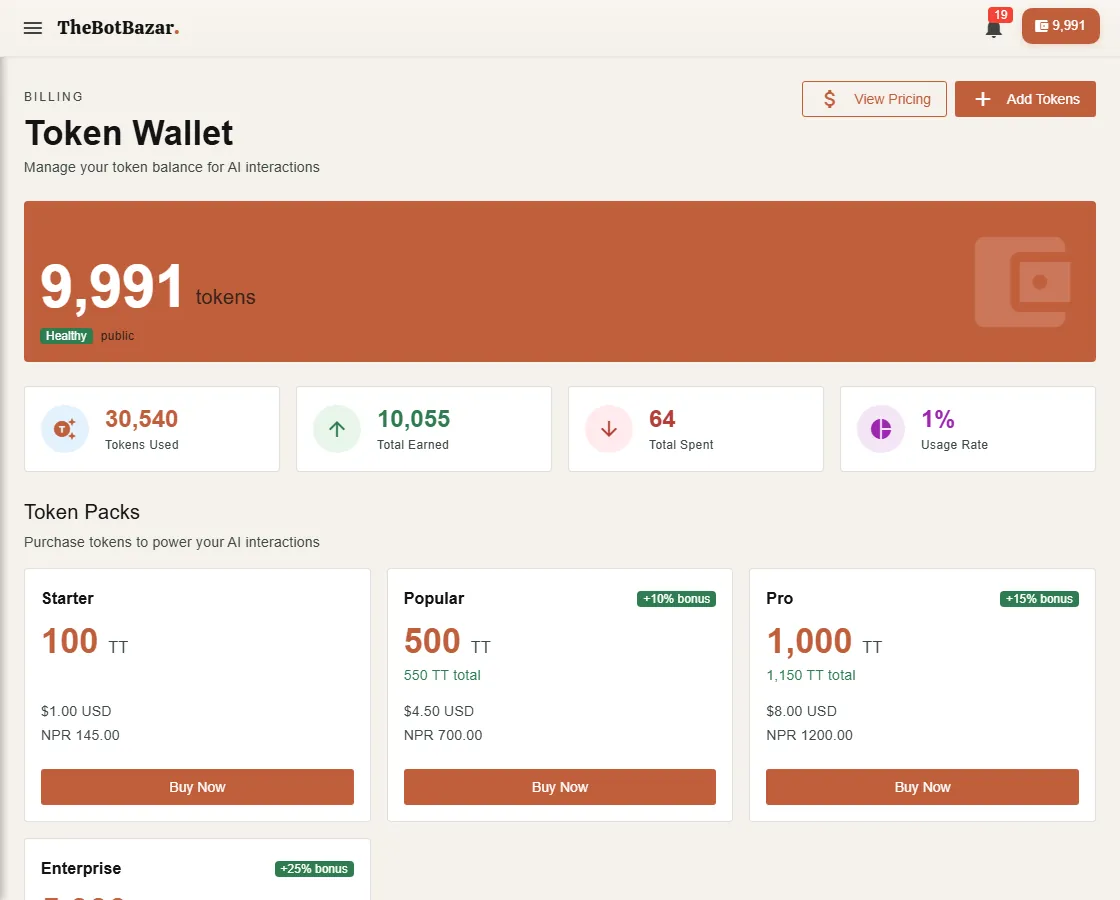Click the wallet balance 9,991 header button
Image resolution: width=1120 pixels, height=900 pixels.
pyautogui.click(x=1060, y=26)
